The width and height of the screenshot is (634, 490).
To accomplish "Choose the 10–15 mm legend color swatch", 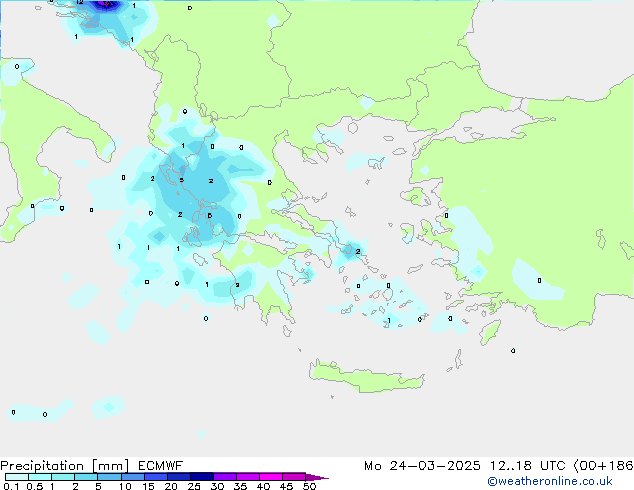I will click(132, 477).
